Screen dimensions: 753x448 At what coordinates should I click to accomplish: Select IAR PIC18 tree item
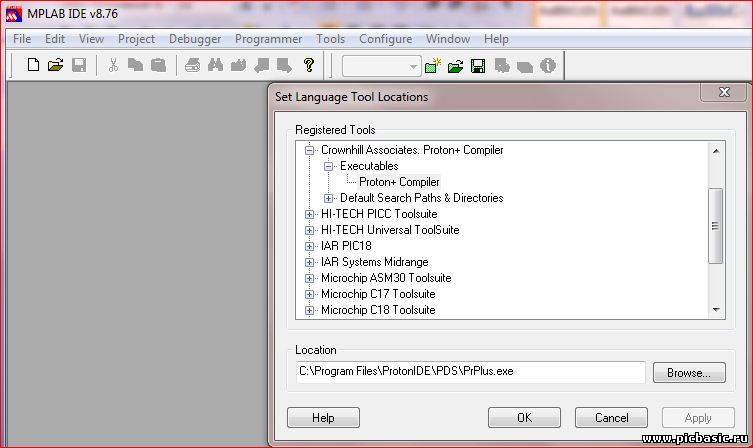coord(346,246)
